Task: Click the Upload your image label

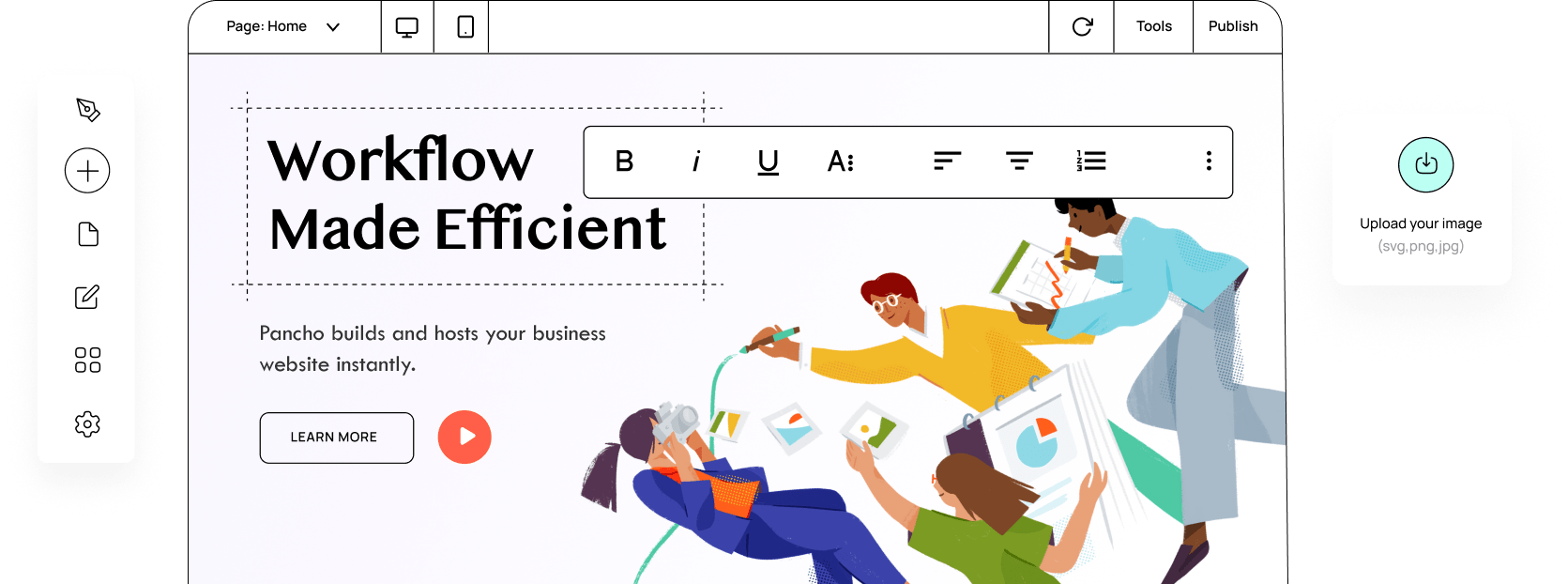Action: (x=1421, y=223)
